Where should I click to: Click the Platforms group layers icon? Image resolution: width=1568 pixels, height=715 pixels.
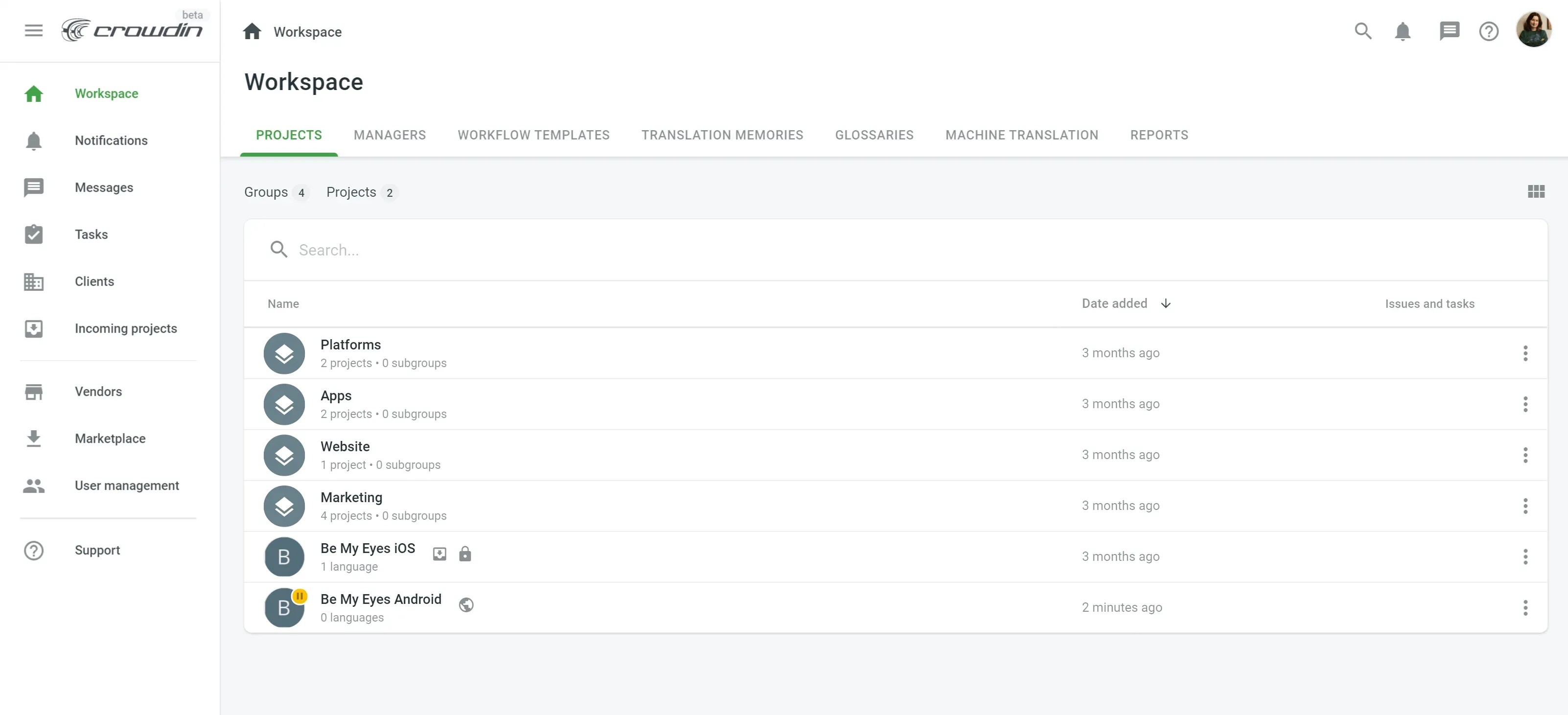pyautogui.click(x=284, y=353)
